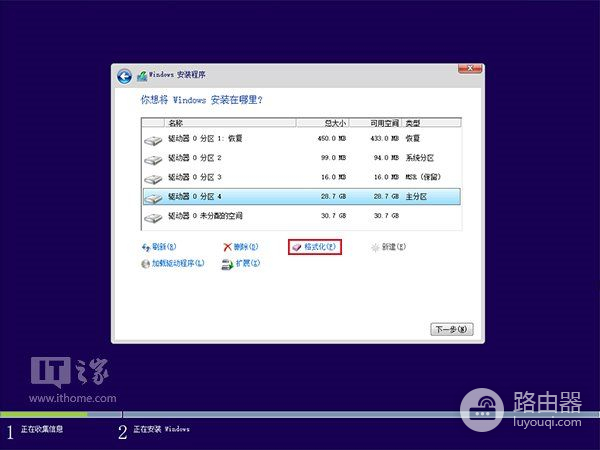Click the MSR (保留) type cell
Screen dimensions: 600x450
[423, 177]
